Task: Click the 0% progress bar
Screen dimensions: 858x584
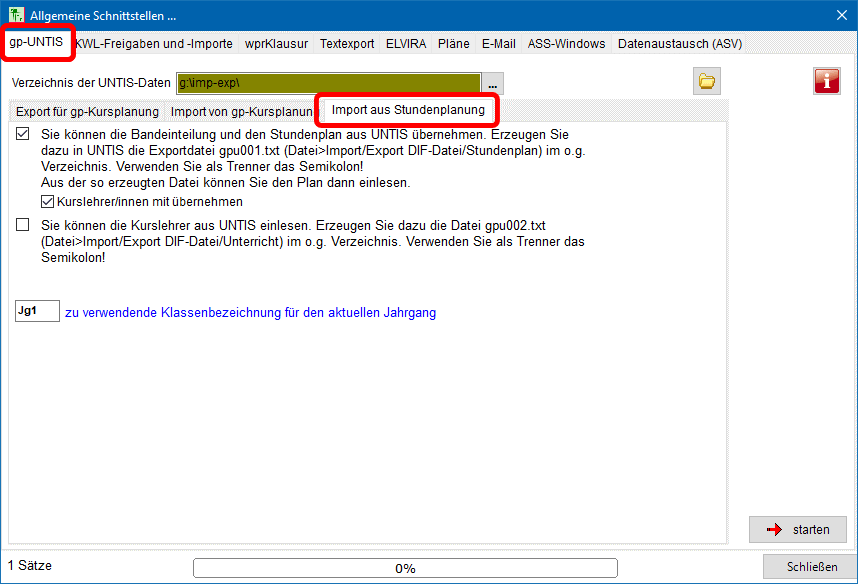Action: click(x=405, y=568)
